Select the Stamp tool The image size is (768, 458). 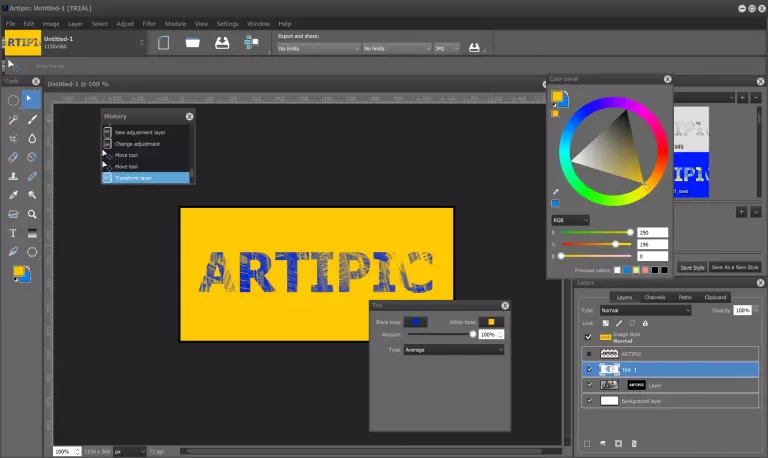click(x=13, y=176)
